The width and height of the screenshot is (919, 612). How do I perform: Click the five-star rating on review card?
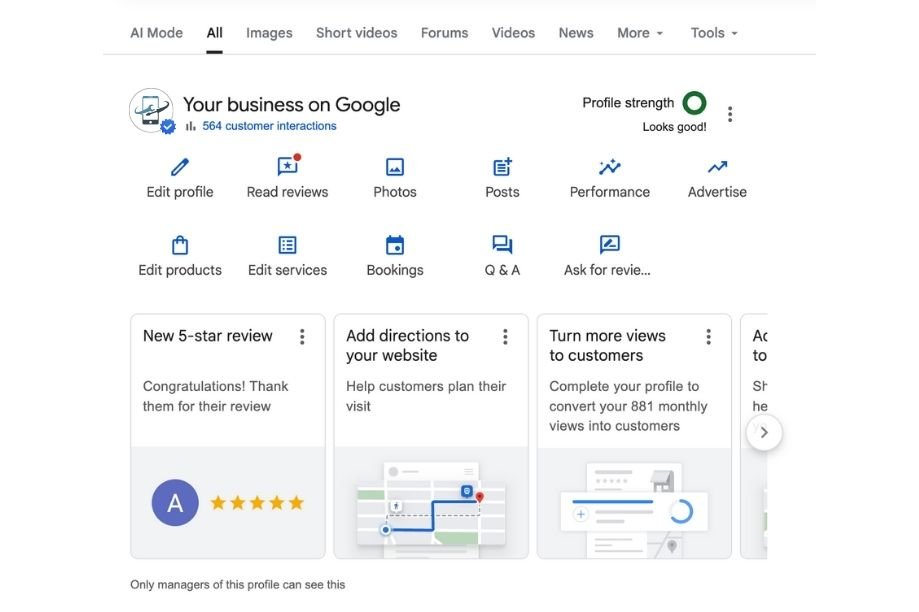[x=257, y=503]
